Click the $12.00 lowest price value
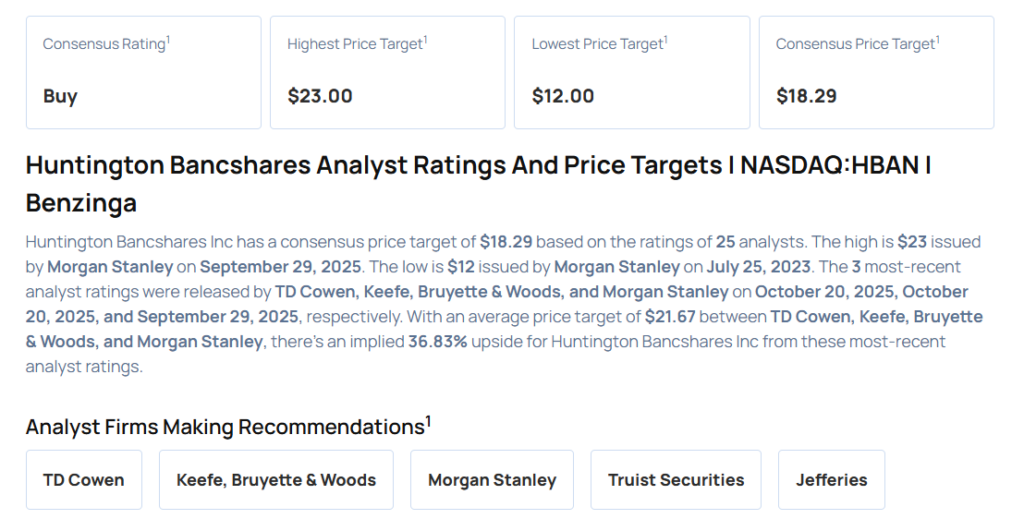 tap(563, 96)
